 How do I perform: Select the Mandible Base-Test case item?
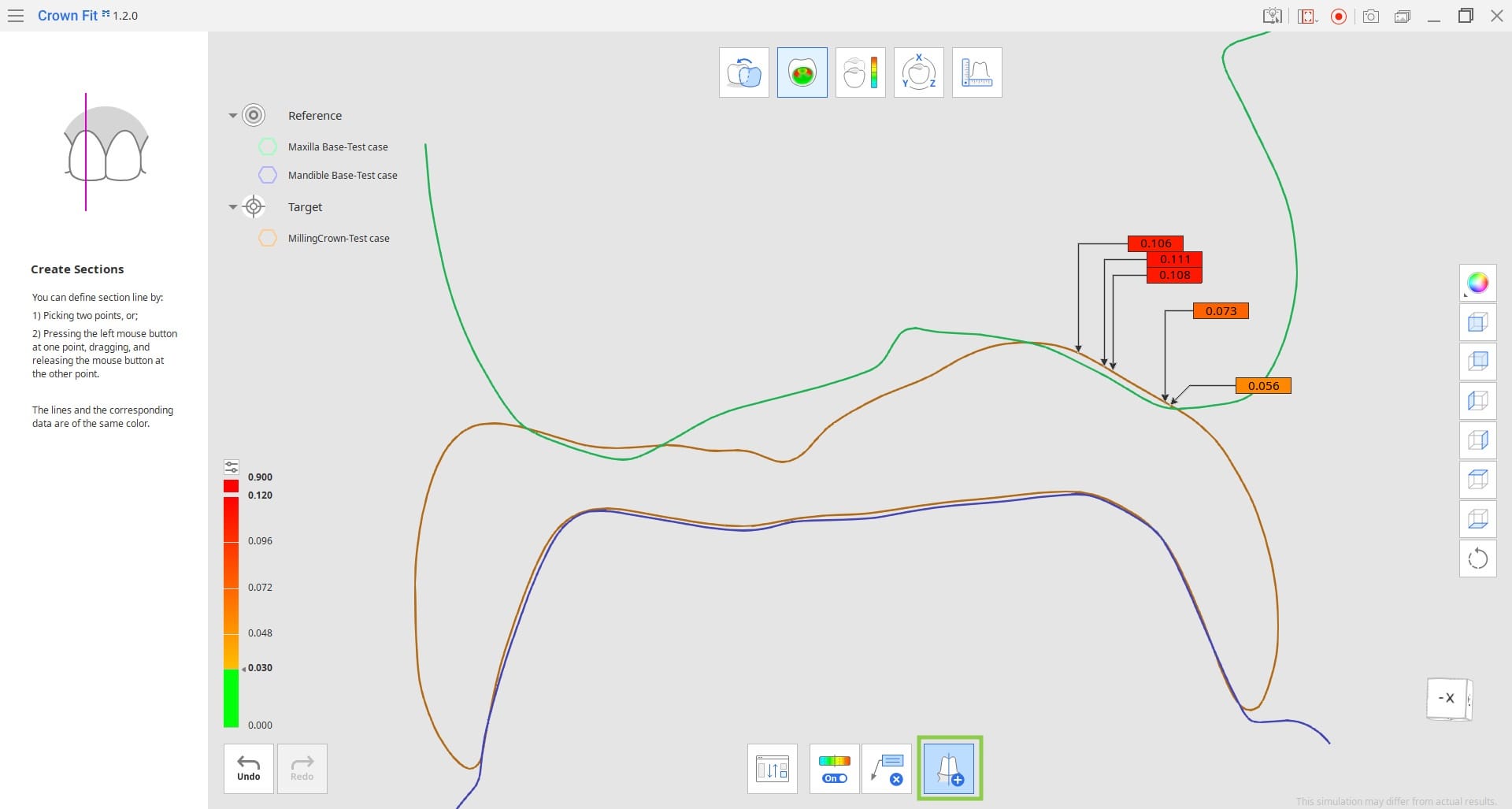[x=343, y=176]
